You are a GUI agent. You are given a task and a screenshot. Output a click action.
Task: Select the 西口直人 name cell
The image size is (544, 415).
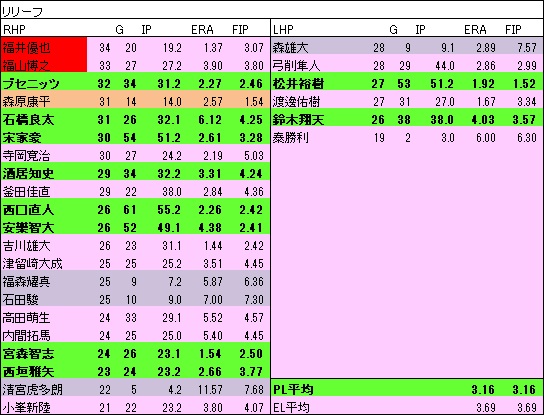[28, 210]
